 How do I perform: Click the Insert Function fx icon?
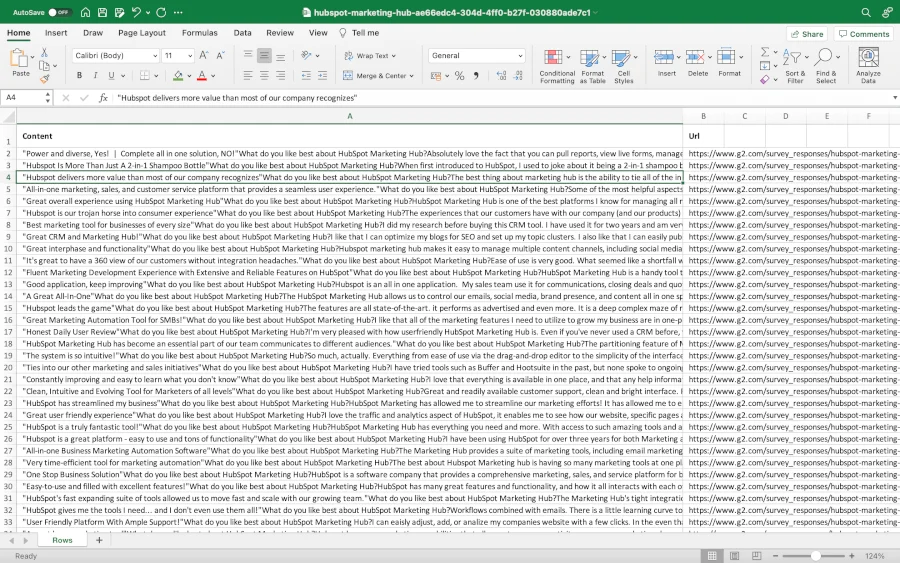[103, 98]
